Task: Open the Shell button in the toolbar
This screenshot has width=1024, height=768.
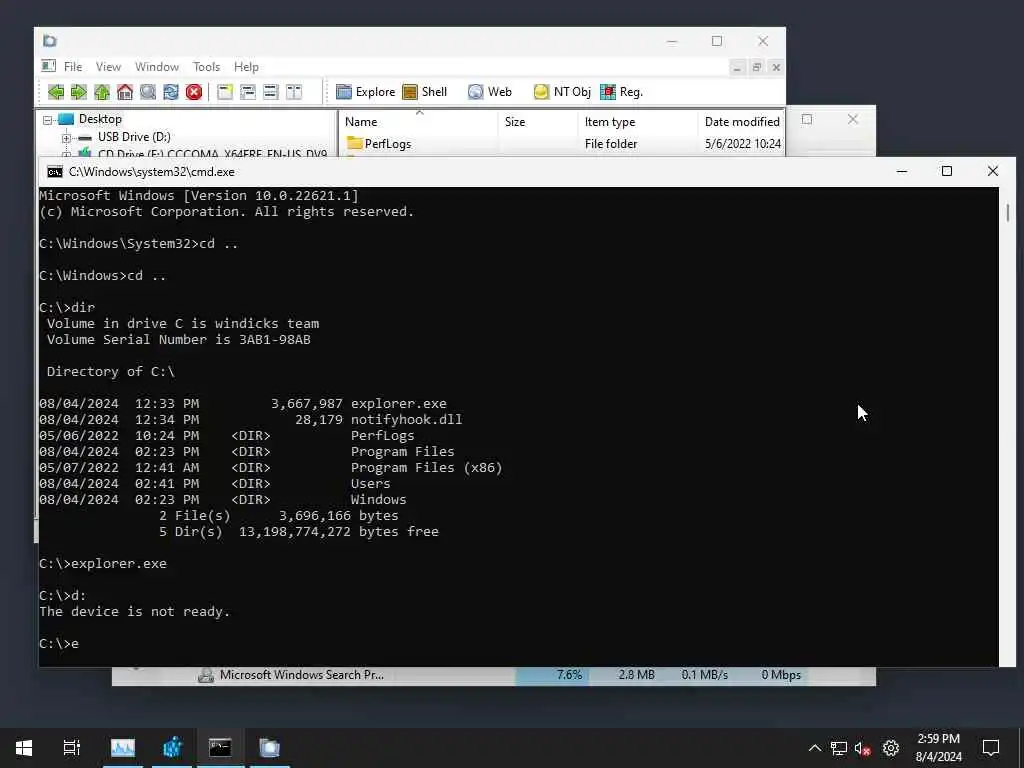Action: [x=424, y=92]
